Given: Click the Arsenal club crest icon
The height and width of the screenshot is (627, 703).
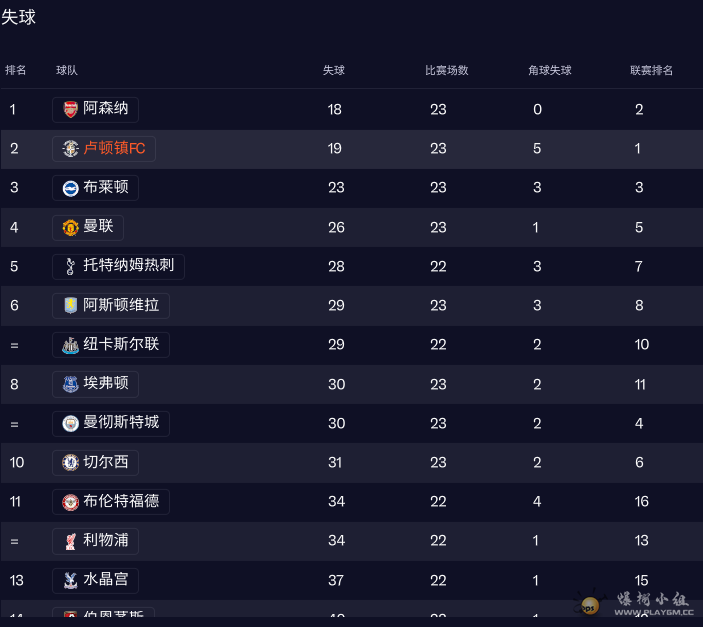Looking at the screenshot, I should 70,110.
